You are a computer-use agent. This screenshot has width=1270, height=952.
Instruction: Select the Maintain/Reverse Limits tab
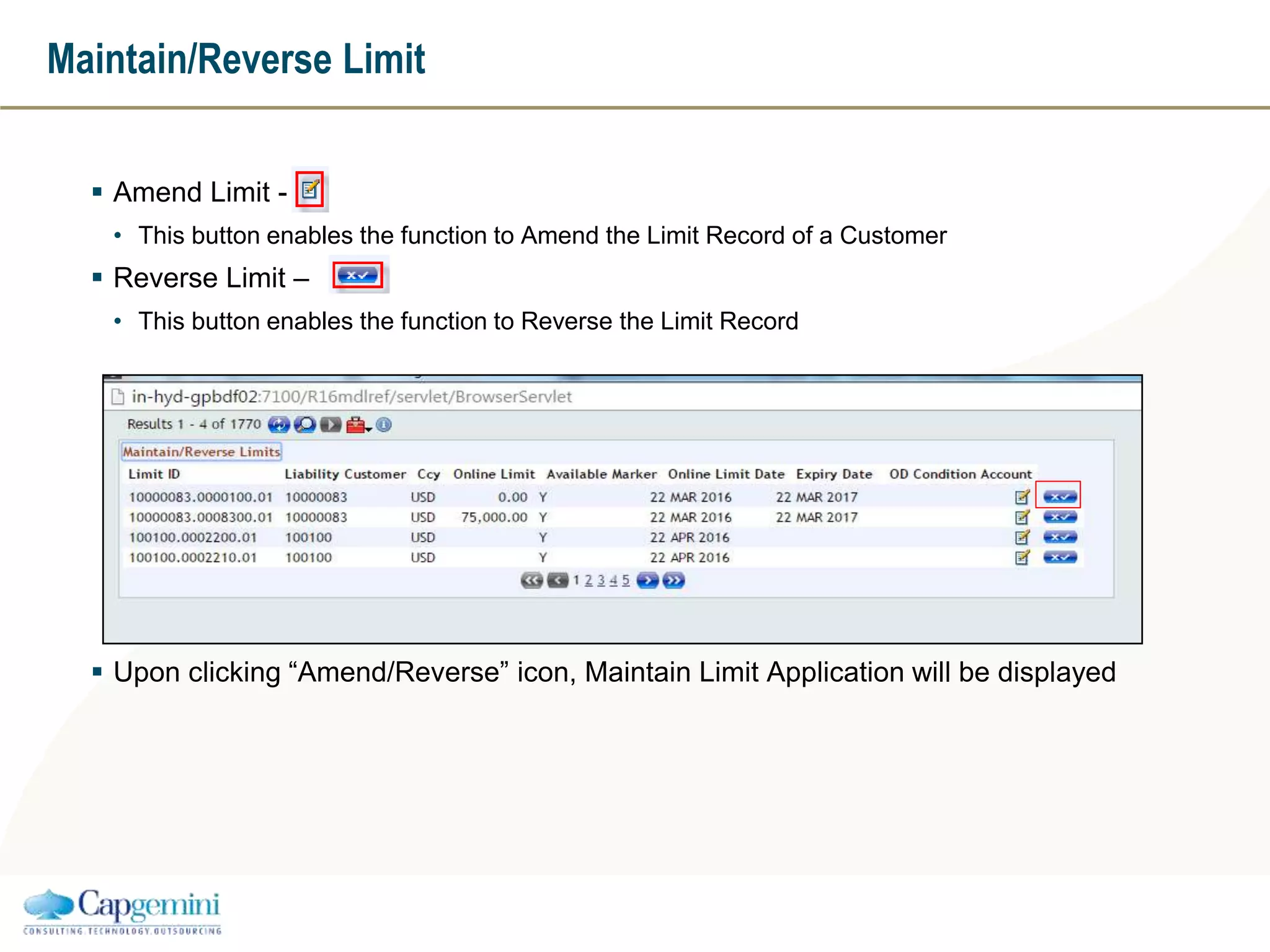(202, 452)
